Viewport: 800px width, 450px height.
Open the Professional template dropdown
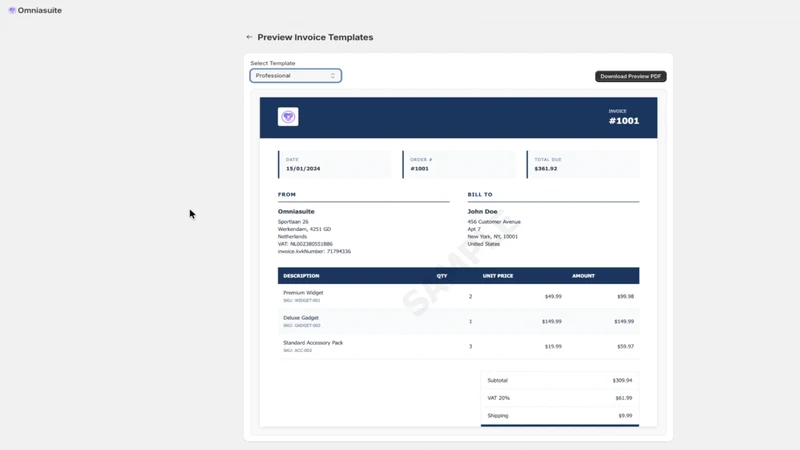(x=295, y=76)
